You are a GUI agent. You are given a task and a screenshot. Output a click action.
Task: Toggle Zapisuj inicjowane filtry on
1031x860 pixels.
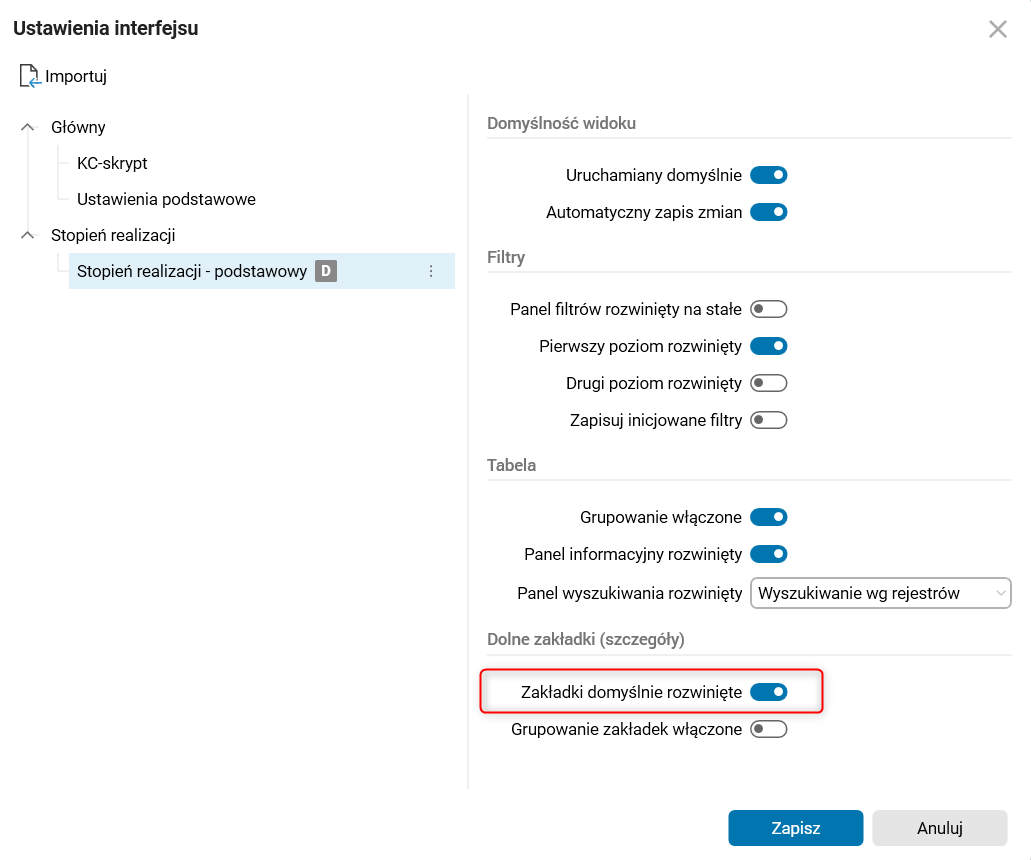(x=768, y=420)
